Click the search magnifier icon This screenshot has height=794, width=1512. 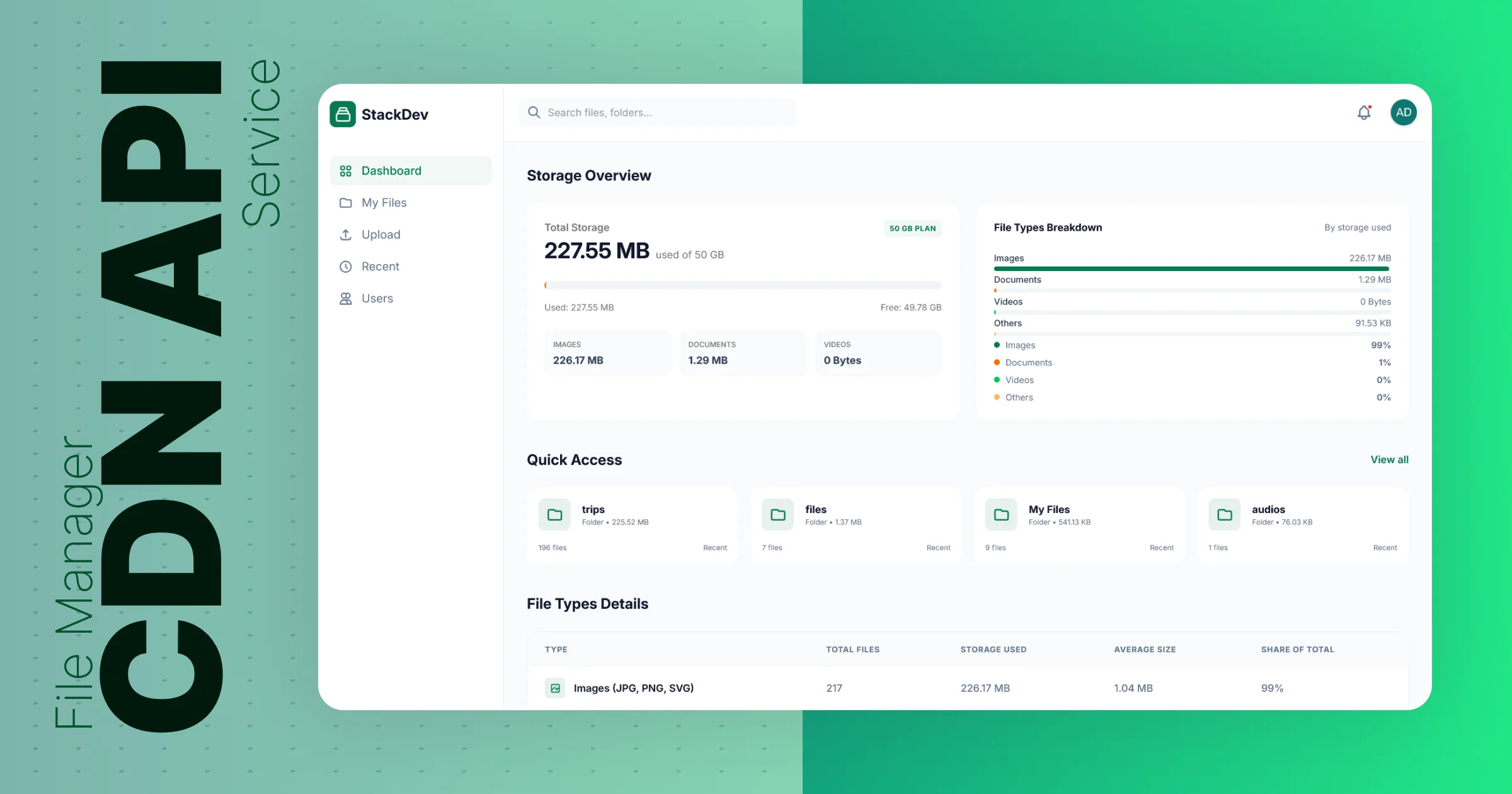(x=534, y=113)
